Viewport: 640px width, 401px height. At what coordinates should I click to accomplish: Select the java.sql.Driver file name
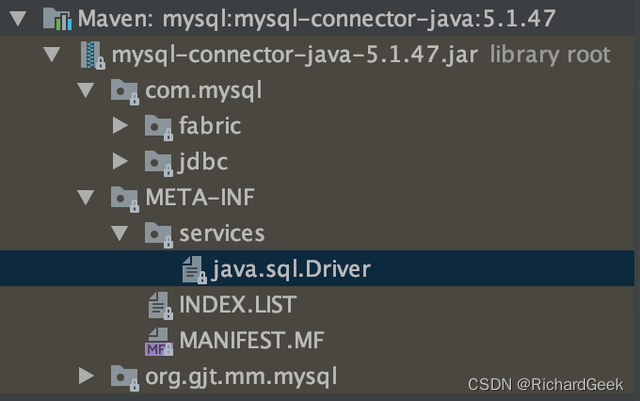(291, 270)
